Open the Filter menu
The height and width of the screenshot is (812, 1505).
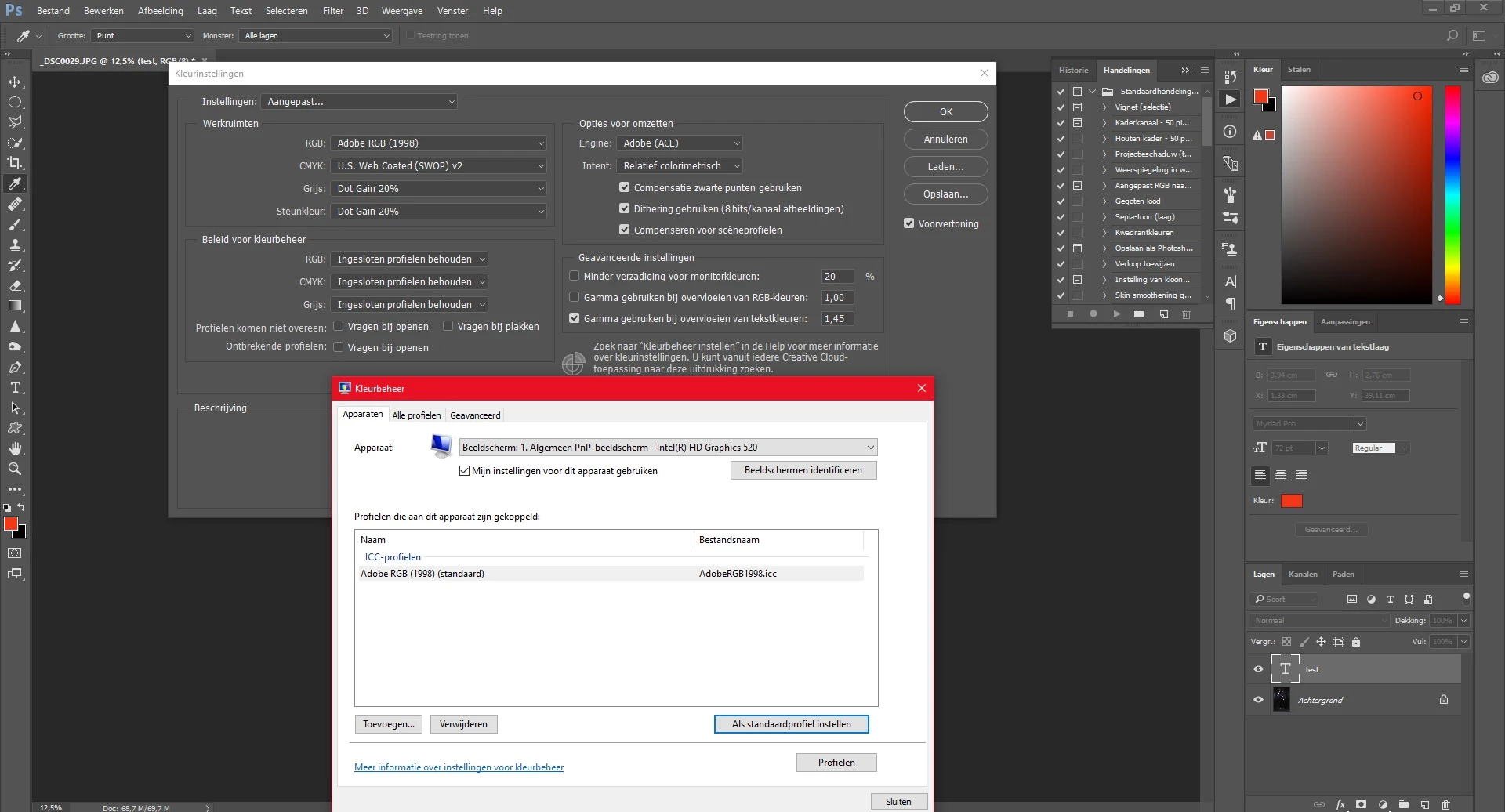pos(333,11)
